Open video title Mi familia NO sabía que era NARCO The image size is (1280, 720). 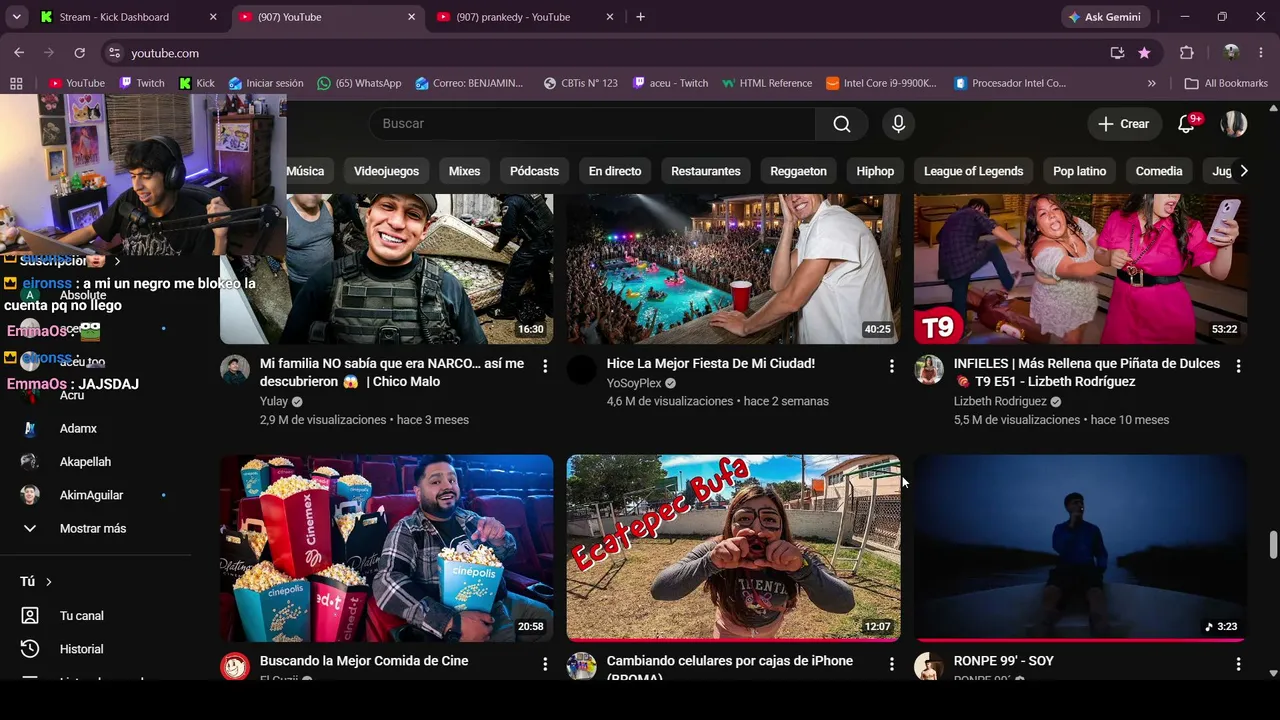(392, 373)
